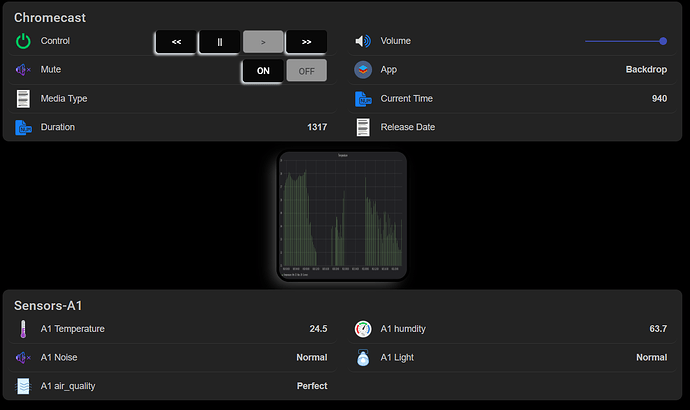Click the green power Control icon
This screenshot has height=410, width=690.
23,42
